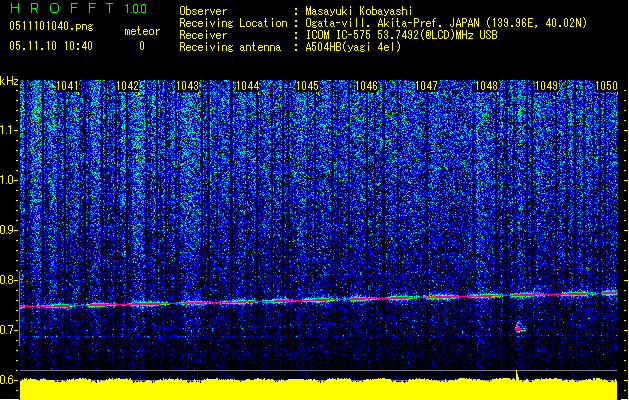Click the A504HB(yagi 4el) antenna text
This screenshot has height=400, width=629.
353,47
